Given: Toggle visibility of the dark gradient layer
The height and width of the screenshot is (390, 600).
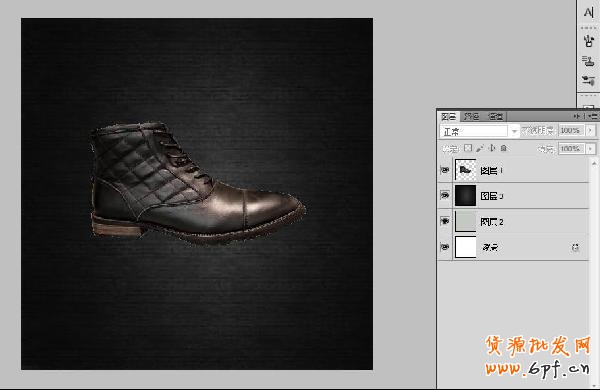Looking at the screenshot, I should click(x=445, y=196).
